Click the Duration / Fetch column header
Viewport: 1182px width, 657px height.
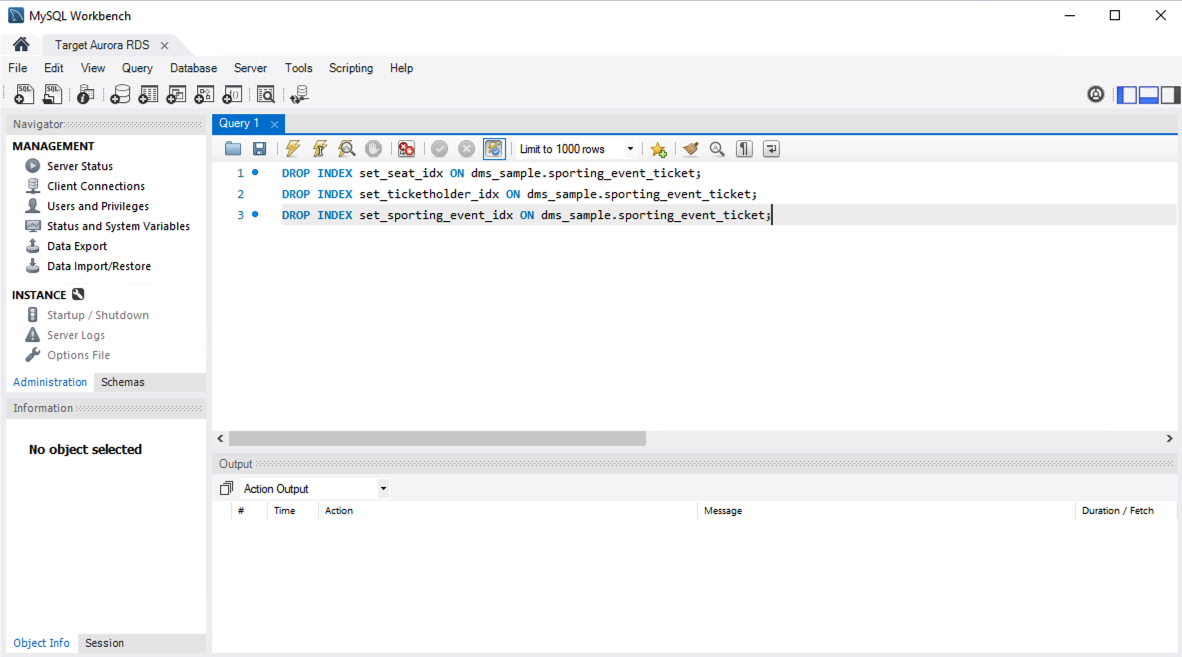pos(1117,511)
